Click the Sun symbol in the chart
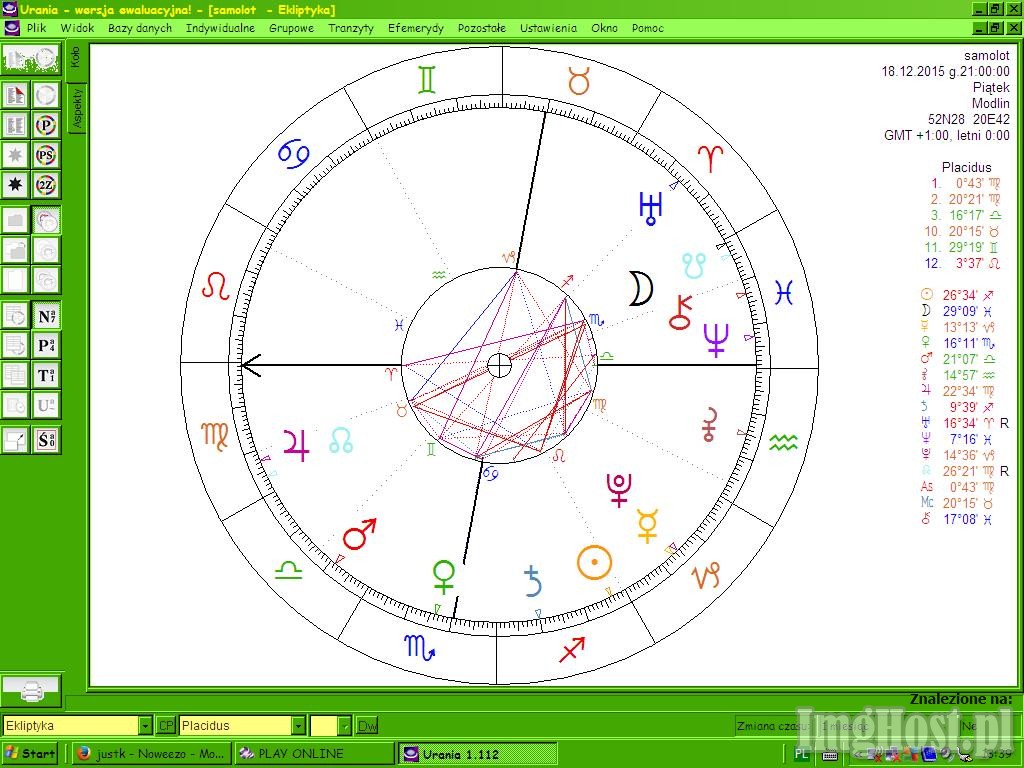Image resolution: width=1024 pixels, height=768 pixels. [594, 563]
